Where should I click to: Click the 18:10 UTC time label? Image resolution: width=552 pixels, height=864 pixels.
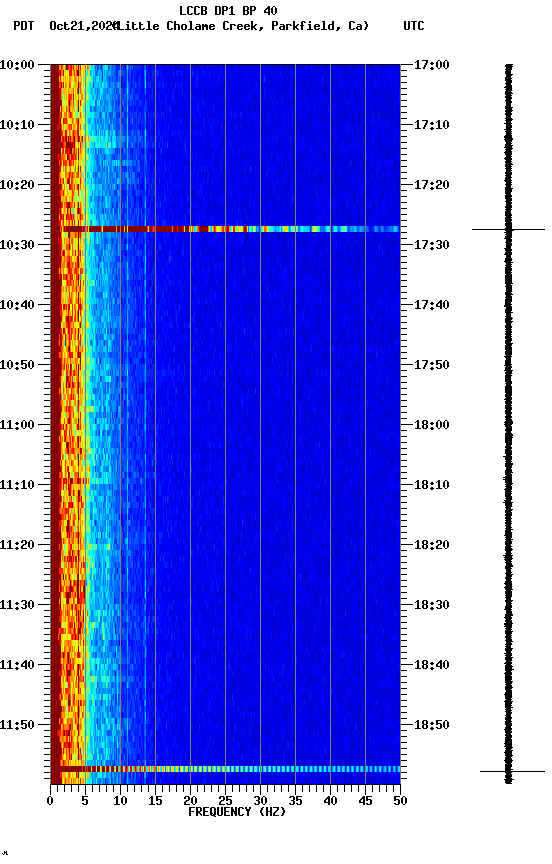[x=431, y=485]
